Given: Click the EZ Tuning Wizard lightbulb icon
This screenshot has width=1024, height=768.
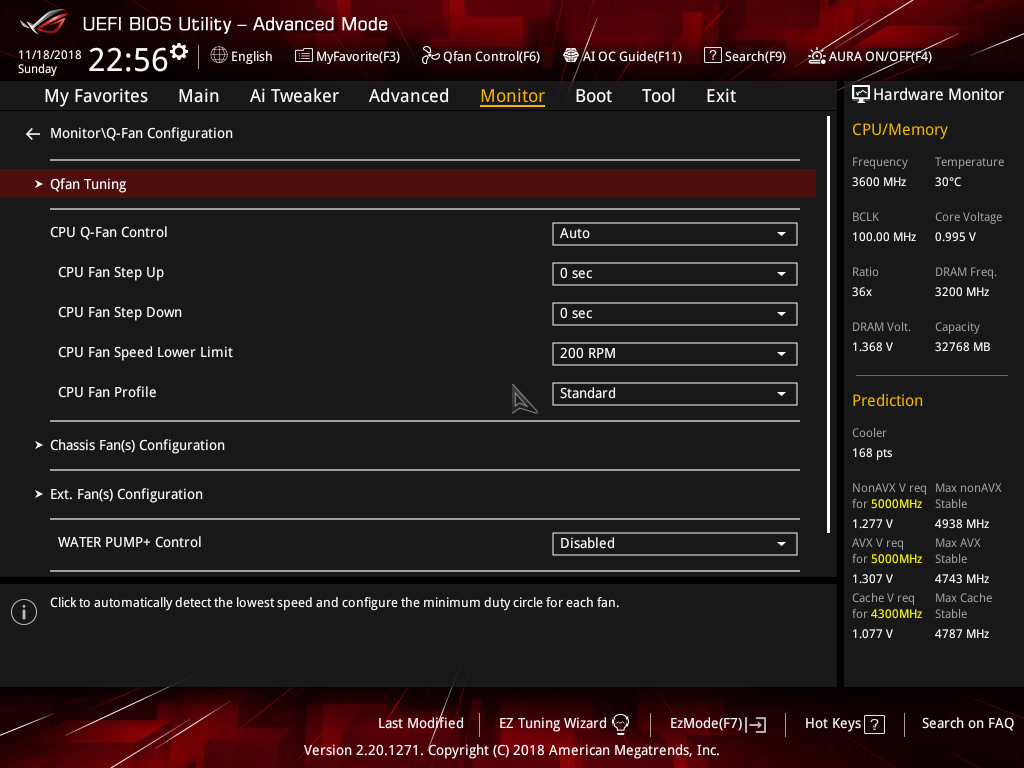Looking at the screenshot, I should (620, 724).
